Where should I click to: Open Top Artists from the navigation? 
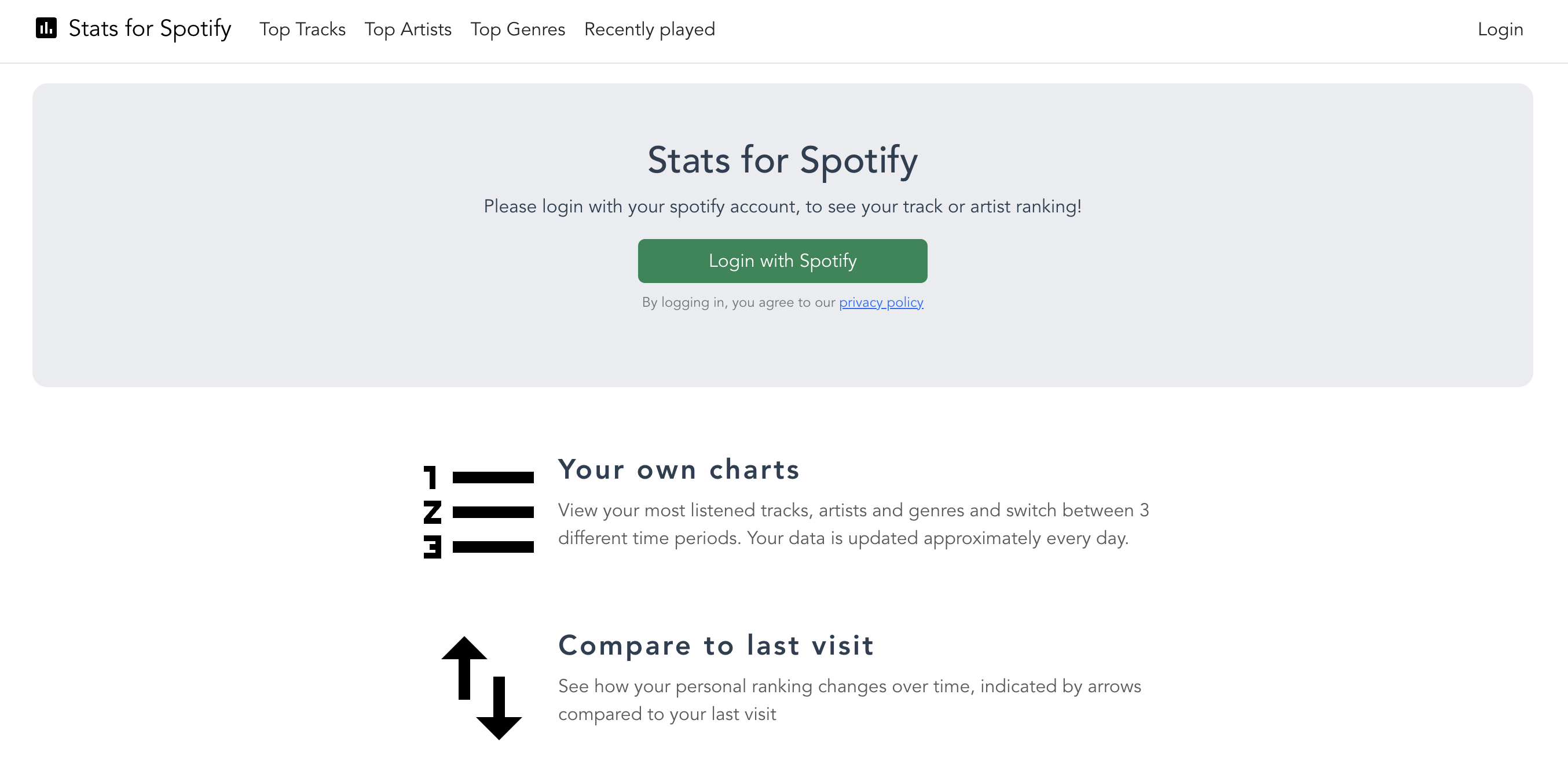[x=408, y=29]
